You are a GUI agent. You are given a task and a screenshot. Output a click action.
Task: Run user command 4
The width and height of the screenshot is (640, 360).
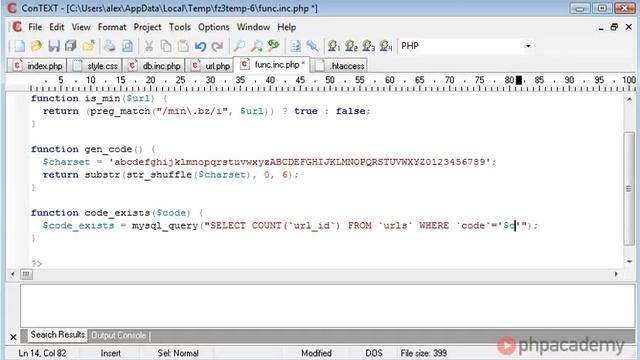point(386,46)
